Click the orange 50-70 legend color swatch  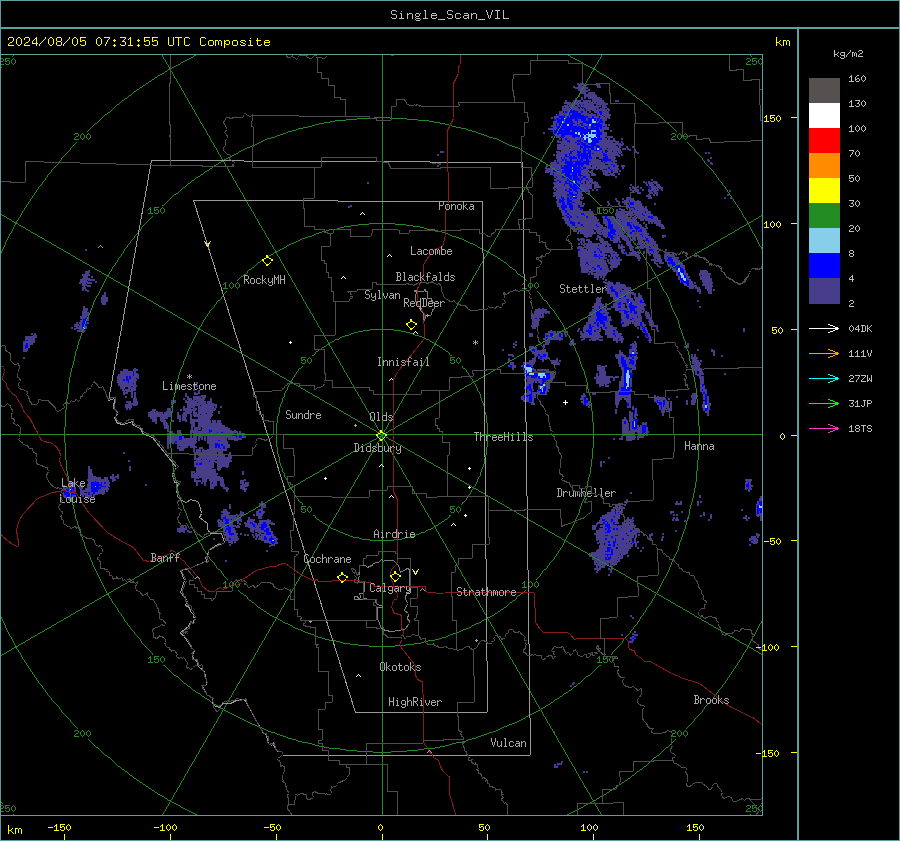[x=824, y=166]
